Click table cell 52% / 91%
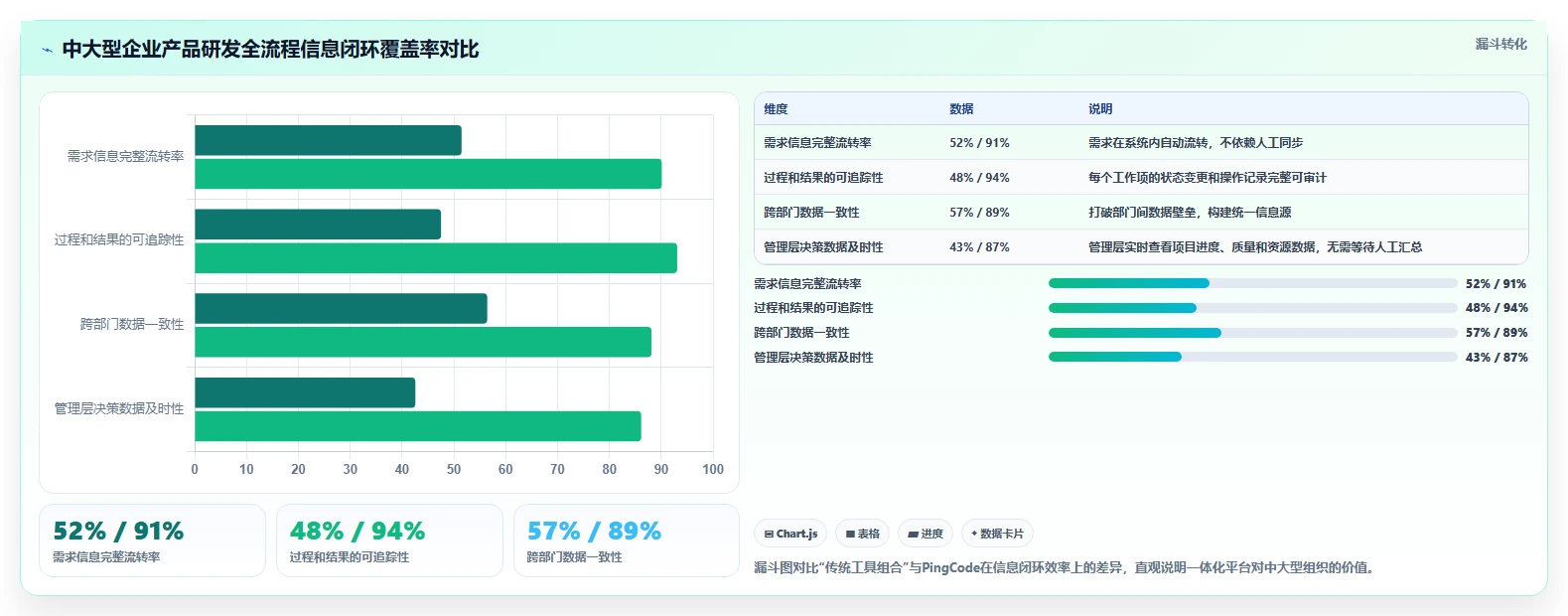1568x616 pixels. coord(979,143)
